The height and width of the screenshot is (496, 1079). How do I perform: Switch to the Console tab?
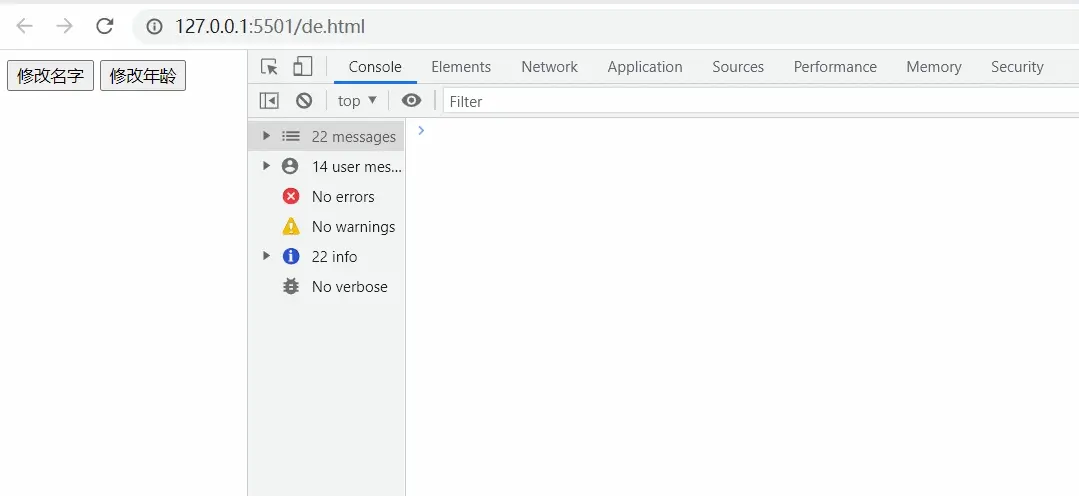[375, 67]
